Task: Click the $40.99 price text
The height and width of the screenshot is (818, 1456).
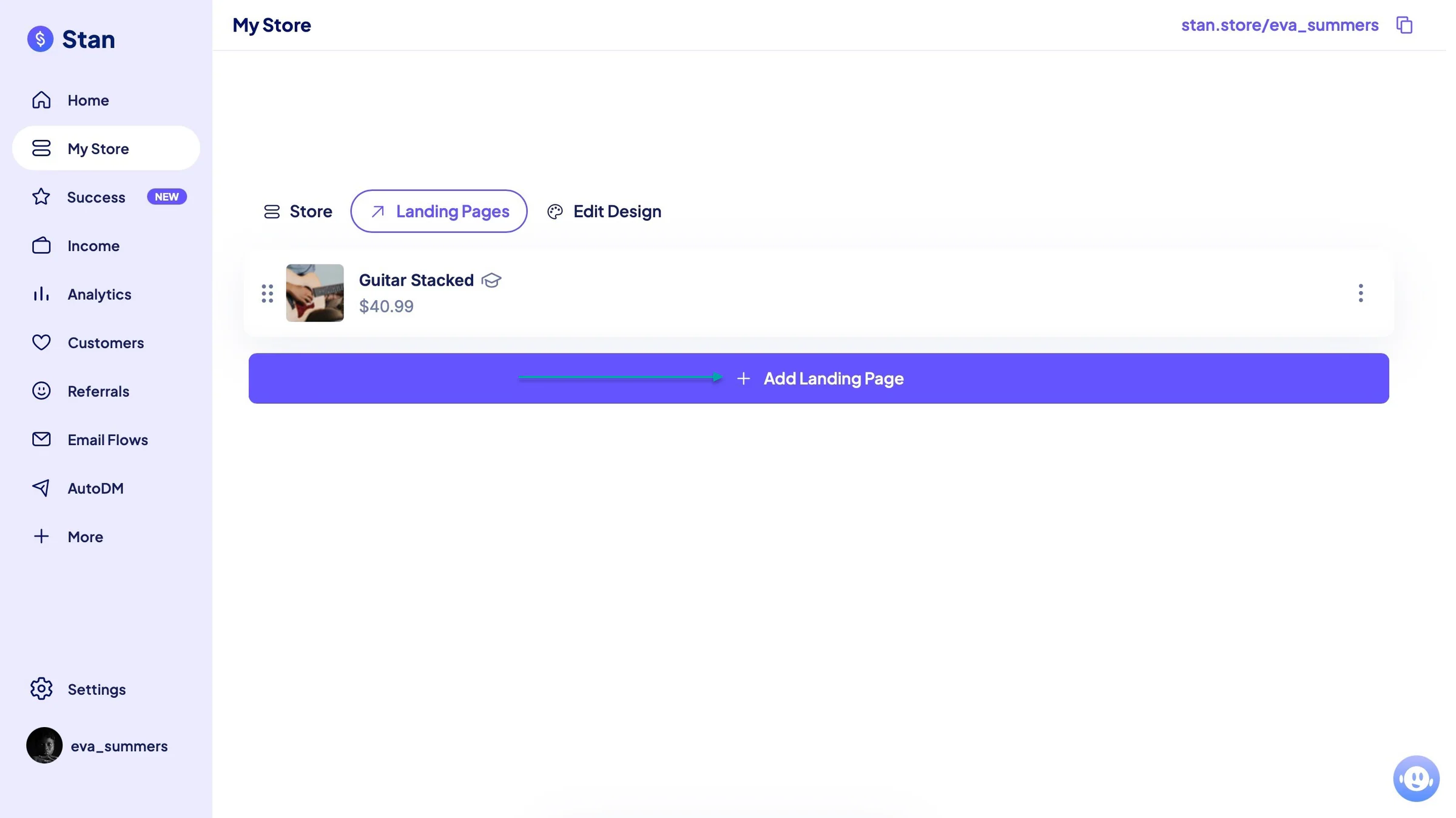Action: pyautogui.click(x=386, y=306)
